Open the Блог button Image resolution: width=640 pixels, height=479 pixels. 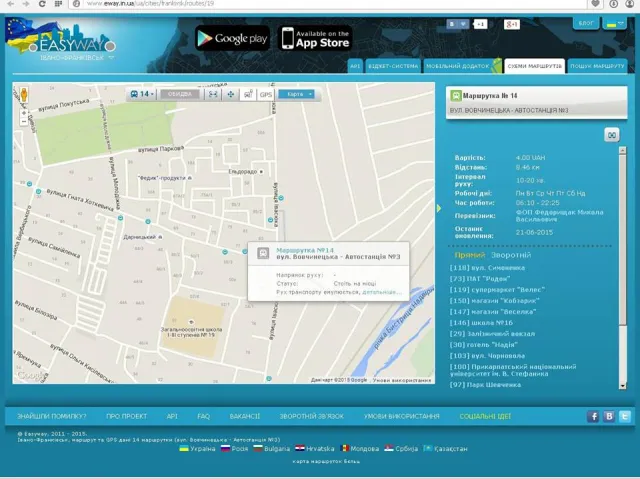(586, 23)
